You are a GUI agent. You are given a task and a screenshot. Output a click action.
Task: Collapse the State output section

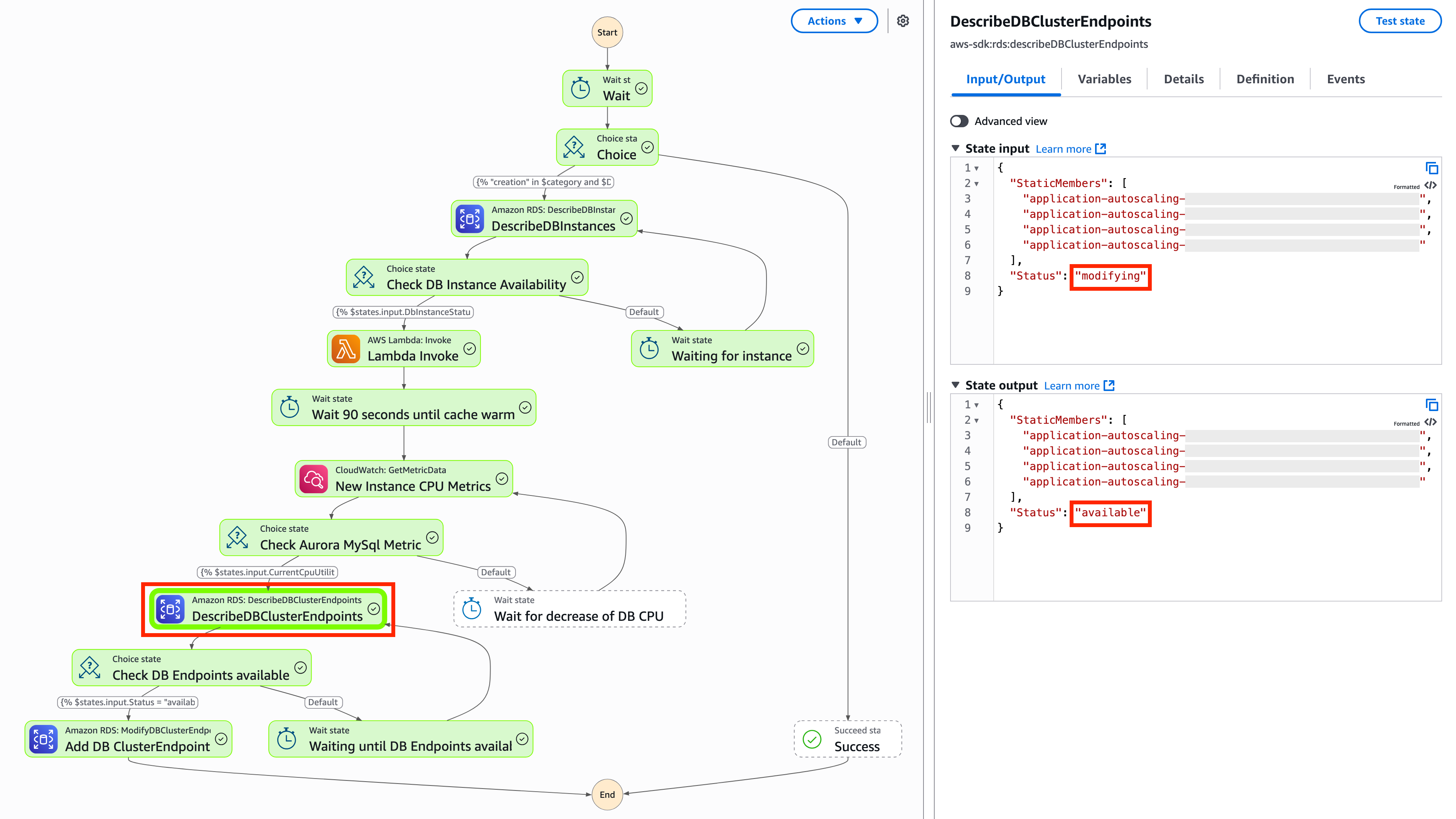point(955,385)
